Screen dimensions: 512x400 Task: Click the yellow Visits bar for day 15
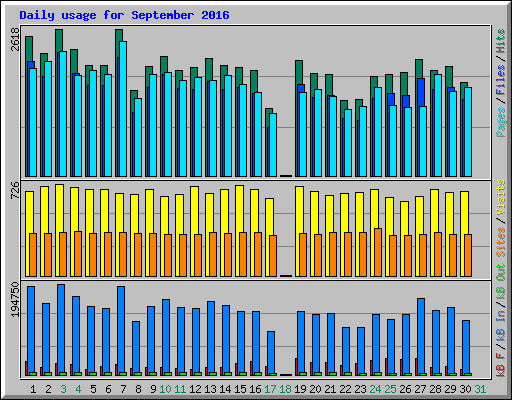tap(238, 230)
